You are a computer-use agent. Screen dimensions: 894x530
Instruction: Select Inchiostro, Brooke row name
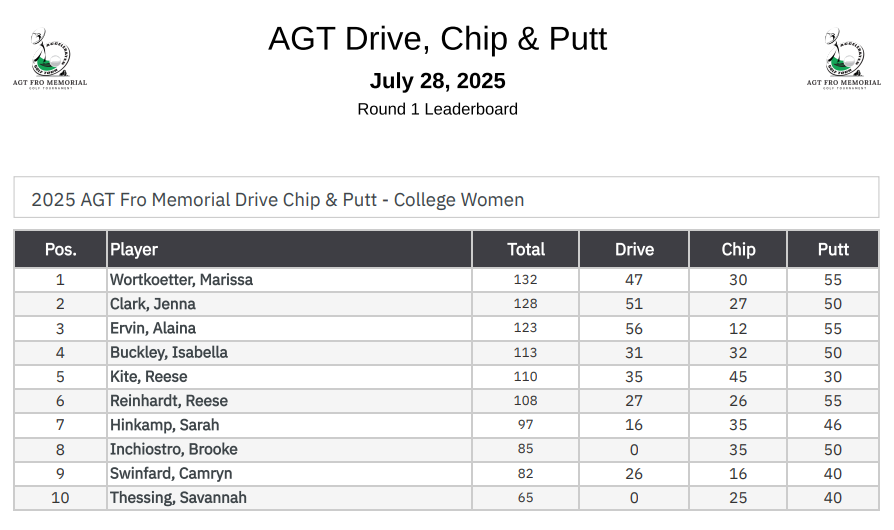[173, 449]
